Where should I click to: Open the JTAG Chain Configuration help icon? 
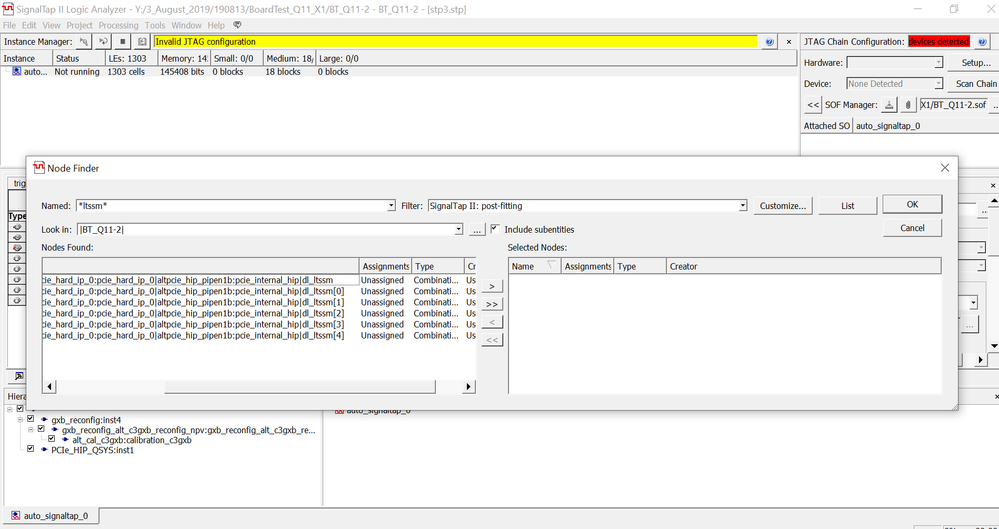coord(982,42)
